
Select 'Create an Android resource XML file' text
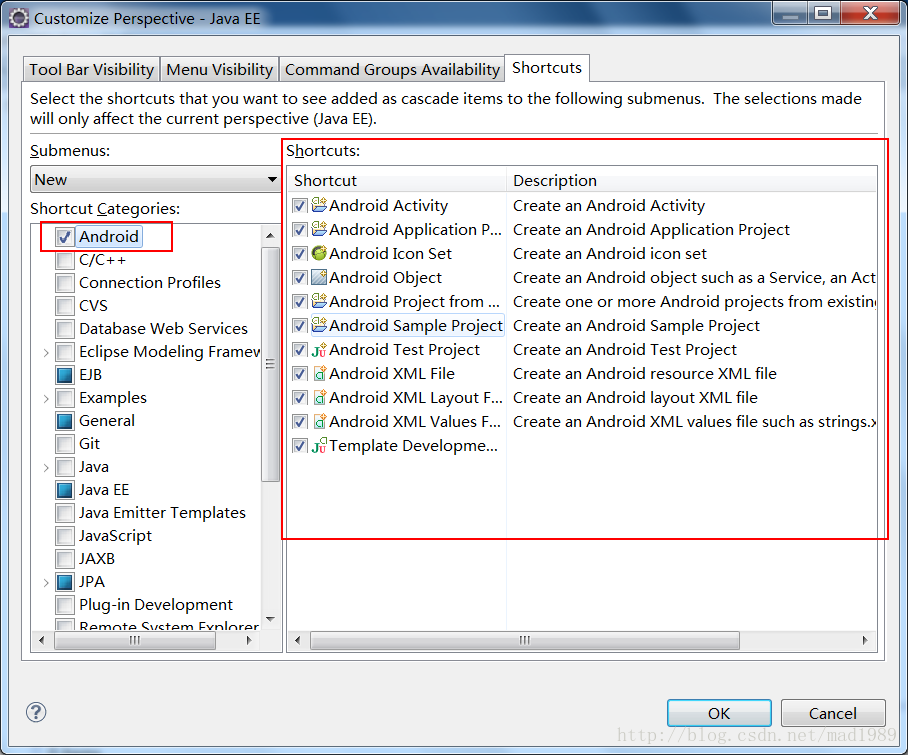click(x=645, y=373)
